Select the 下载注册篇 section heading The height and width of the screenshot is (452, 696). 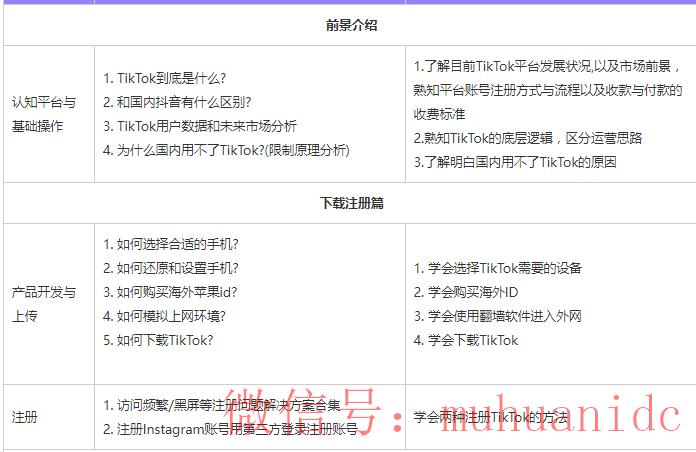click(351, 203)
